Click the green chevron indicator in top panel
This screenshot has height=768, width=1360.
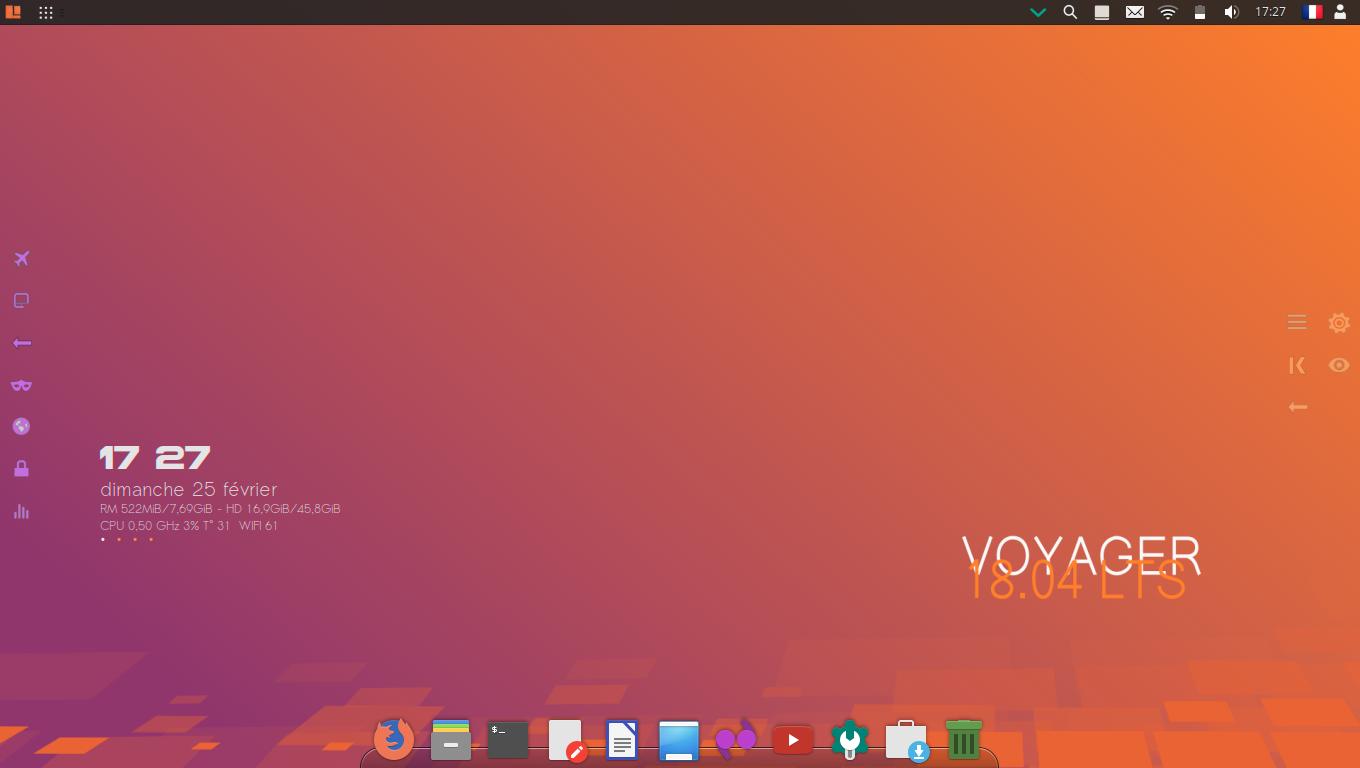pos(1038,12)
